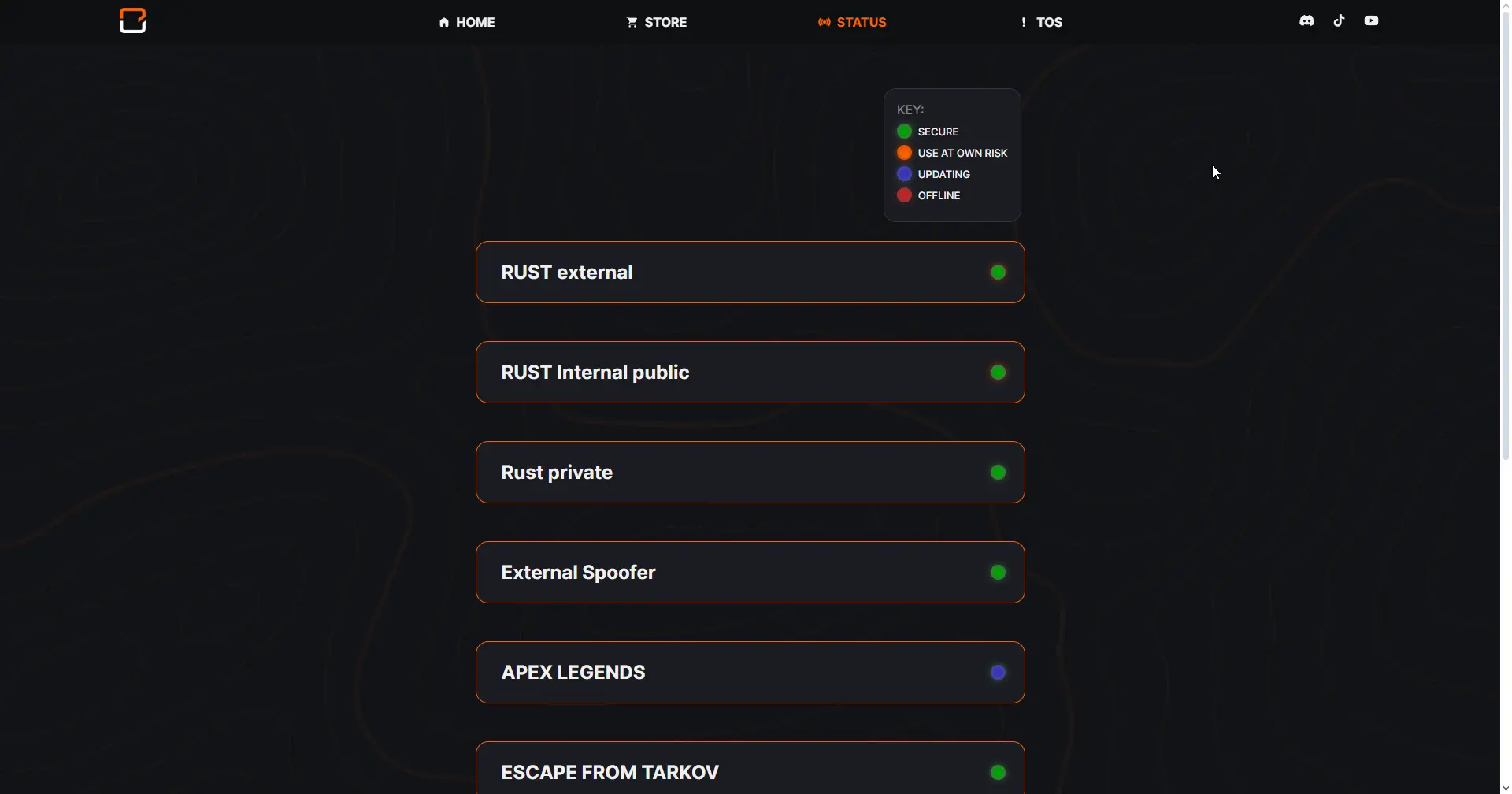Click the red OFFLINE key swatch
Image resolution: width=1512 pixels, height=794 pixels.
point(905,195)
